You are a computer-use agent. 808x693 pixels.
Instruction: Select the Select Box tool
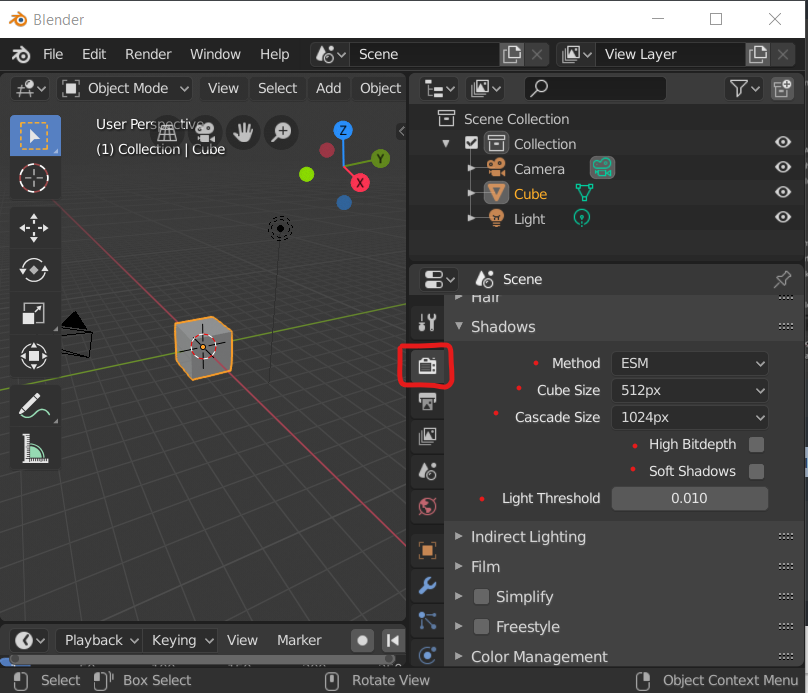click(x=35, y=136)
